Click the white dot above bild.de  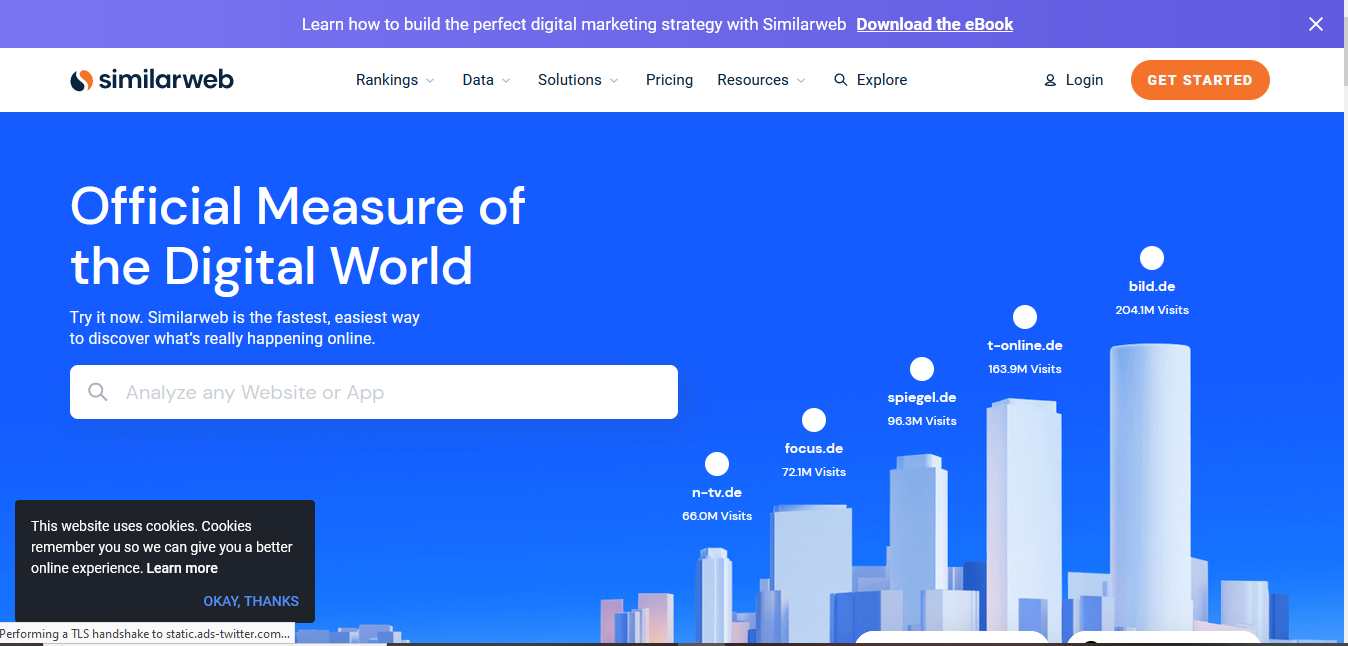(x=1152, y=258)
